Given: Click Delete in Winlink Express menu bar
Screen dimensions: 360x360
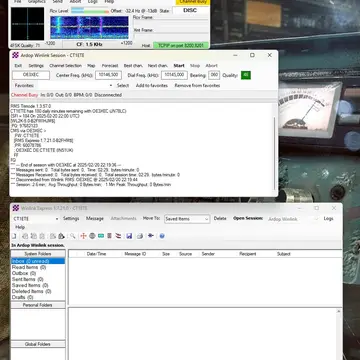Looking at the screenshot, I should click(x=220, y=219).
